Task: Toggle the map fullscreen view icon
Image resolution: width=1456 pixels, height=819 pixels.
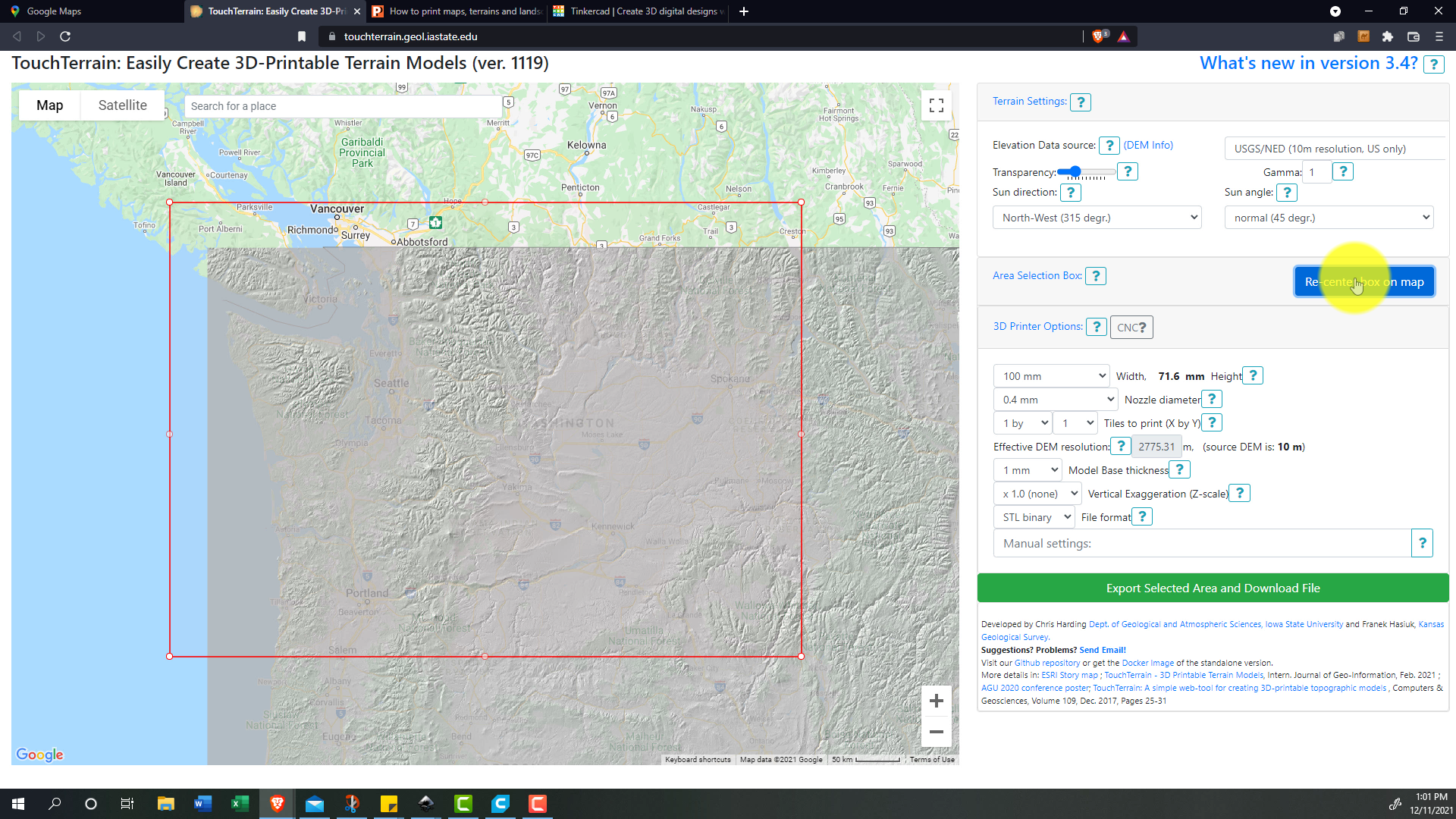Action: coord(936,106)
